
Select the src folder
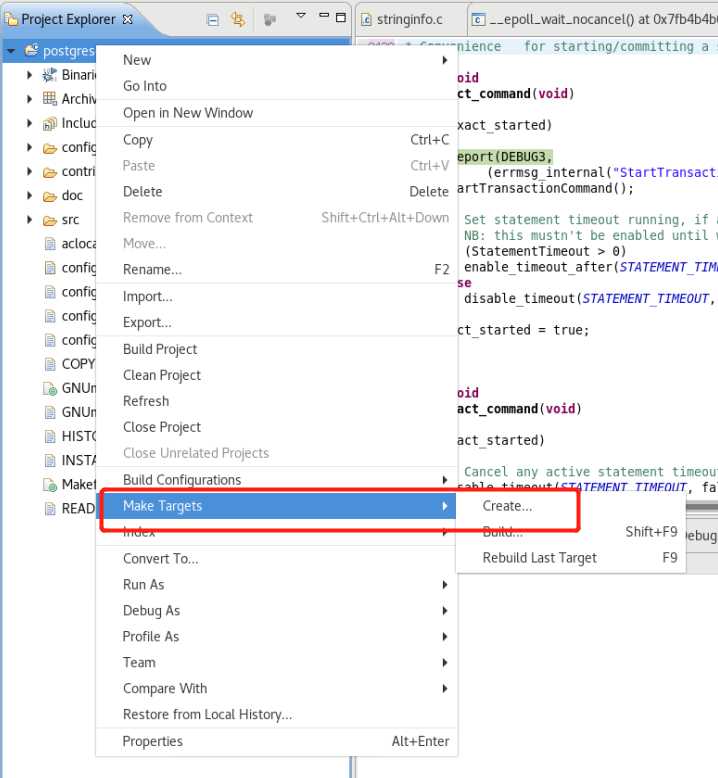(x=70, y=220)
